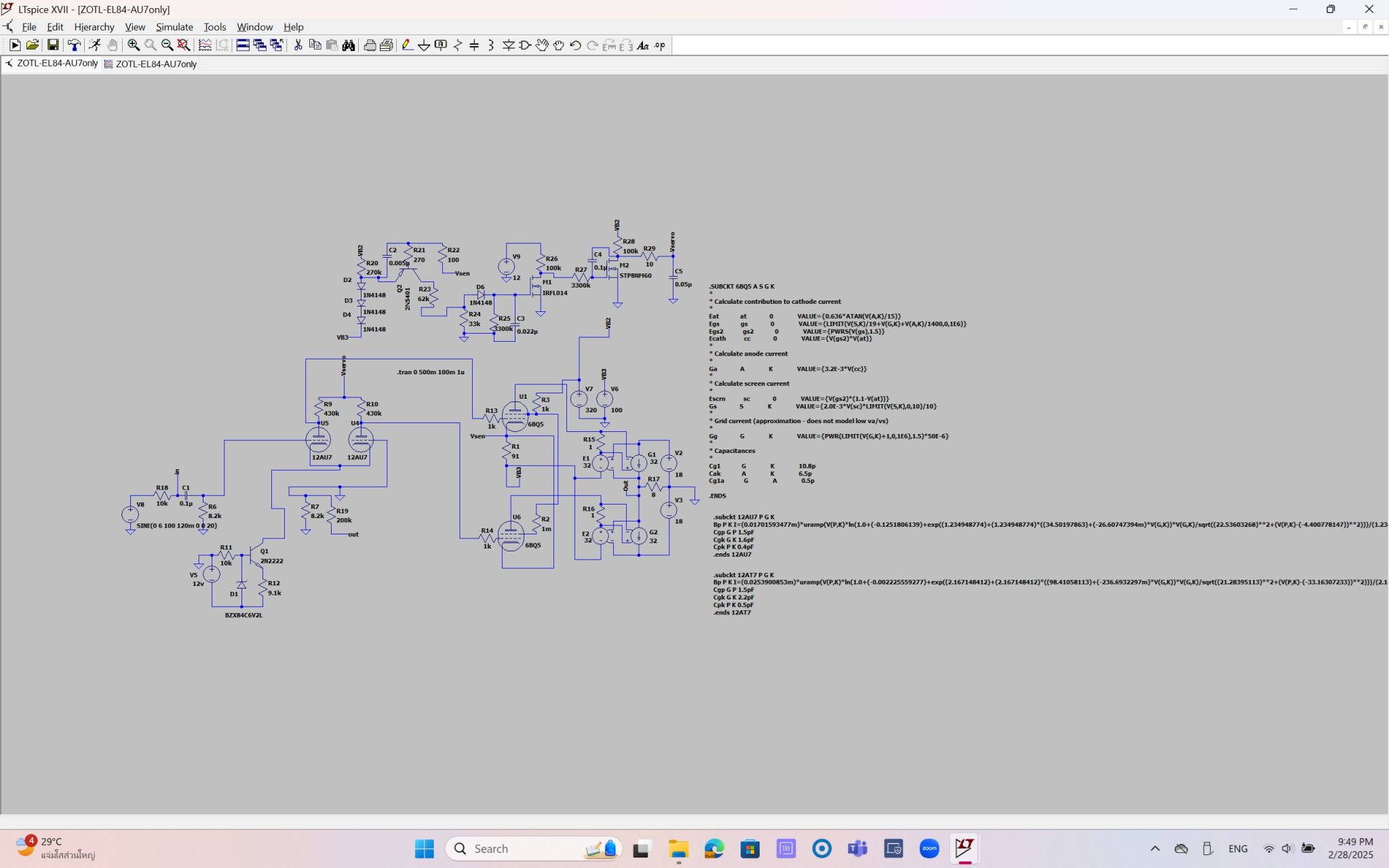This screenshot has width=1389, height=868.
Task: Run the simulation with the running man icon
Action: pos(95,45)
